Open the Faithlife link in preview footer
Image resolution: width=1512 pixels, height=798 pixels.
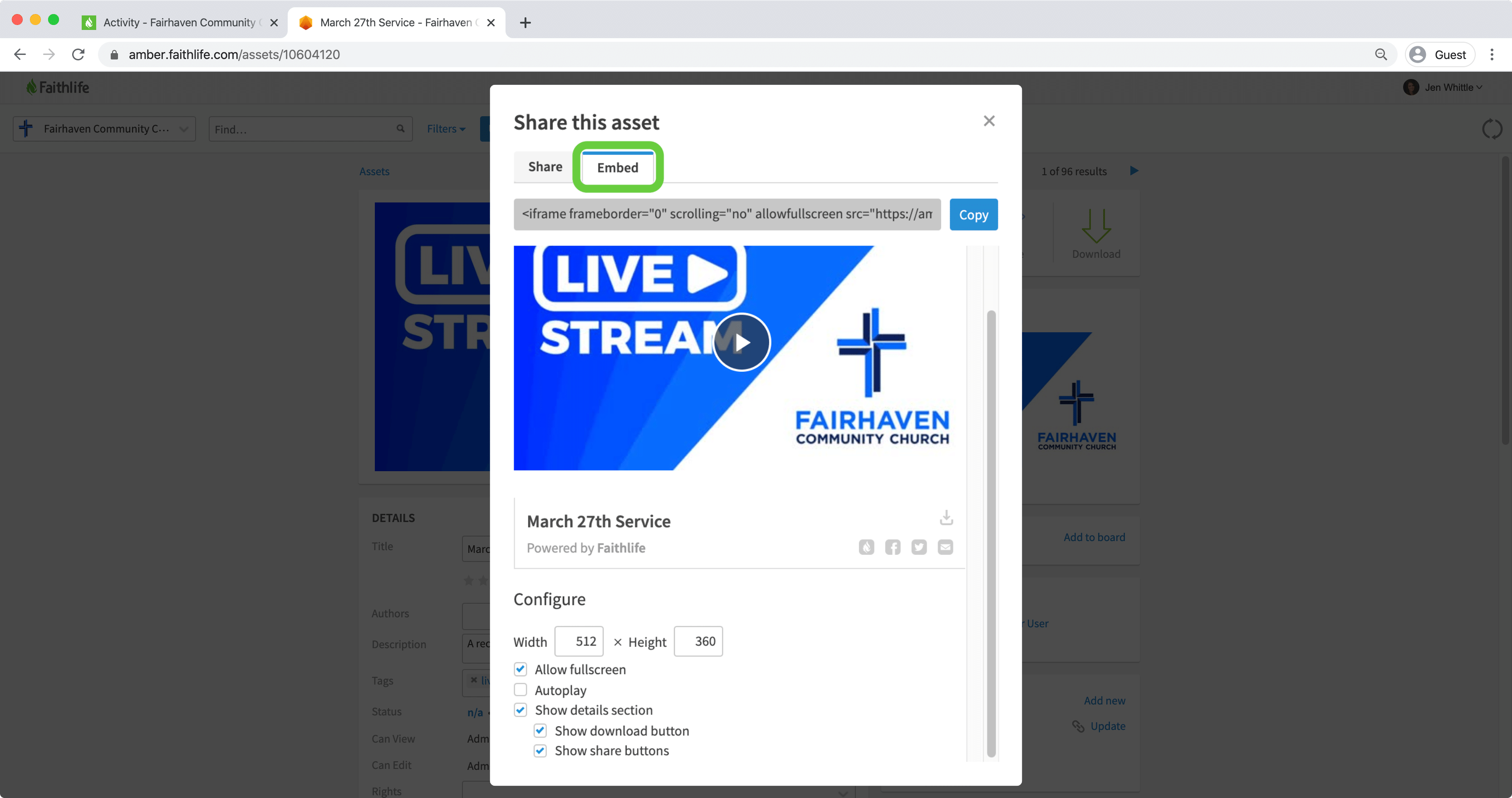[621, 548]
